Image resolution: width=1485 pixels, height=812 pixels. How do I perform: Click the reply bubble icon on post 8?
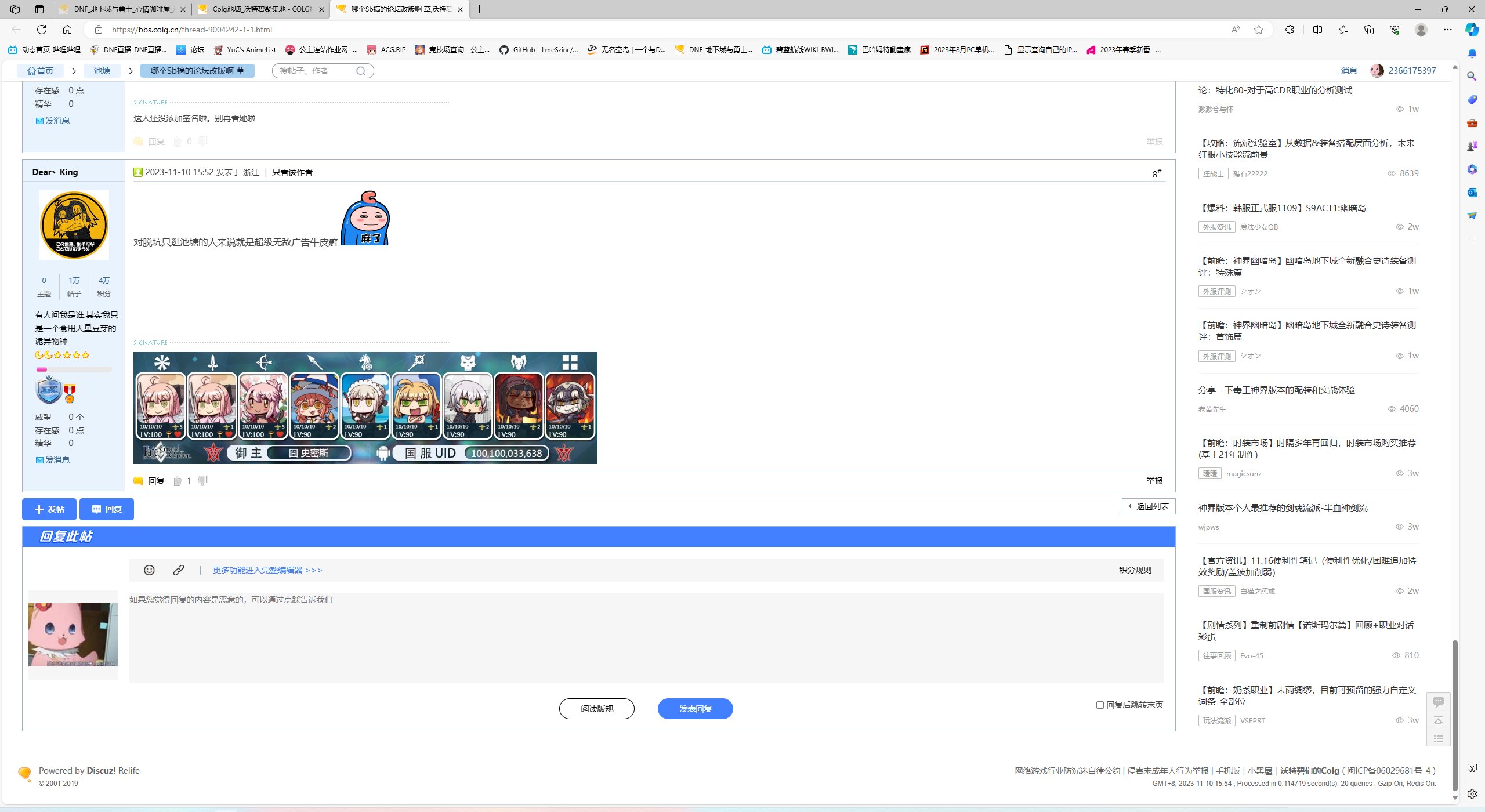point(138,481)
